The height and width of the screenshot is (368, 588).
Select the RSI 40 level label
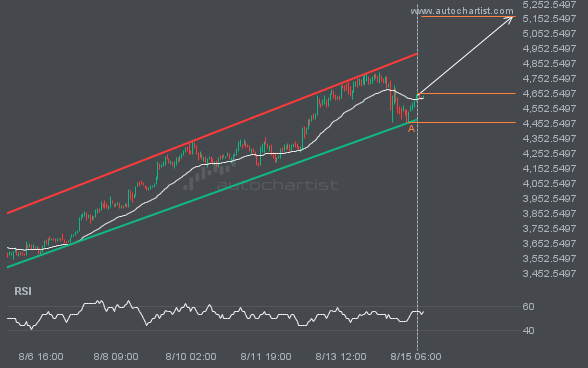(528, 331)
